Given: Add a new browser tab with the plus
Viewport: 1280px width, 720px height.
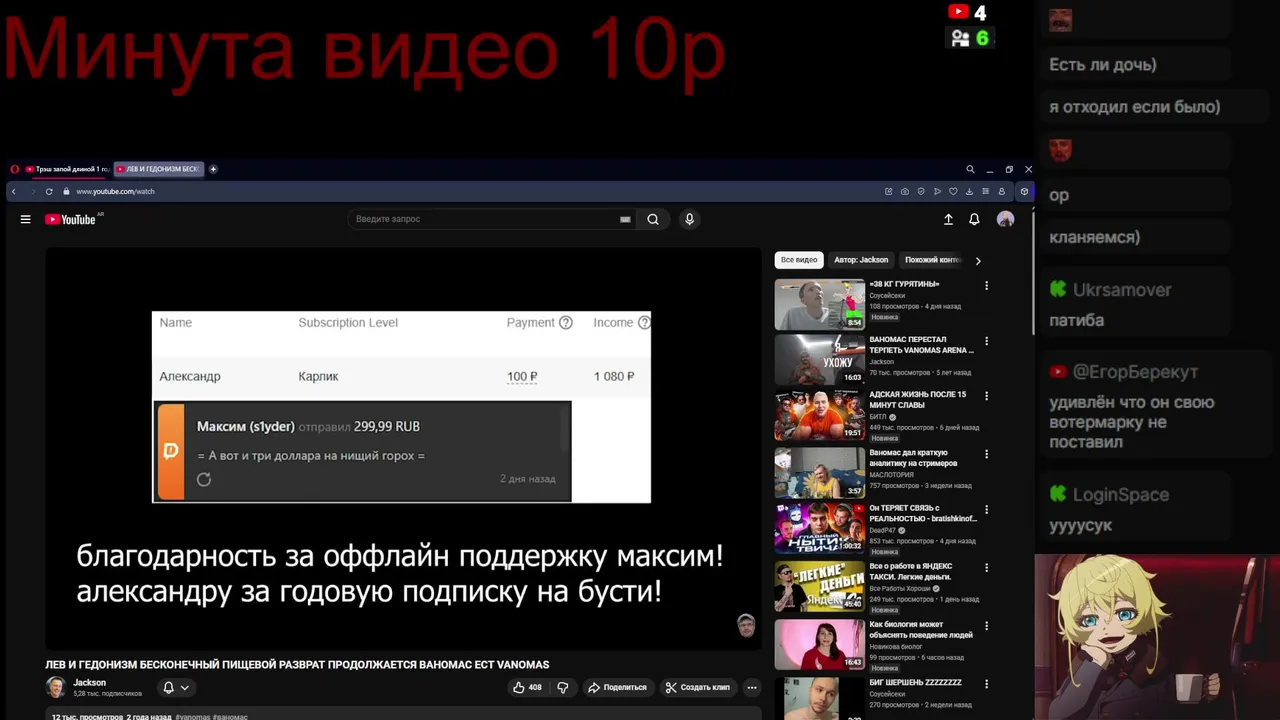Looking at the screenshot, I should tap(213, 169).
